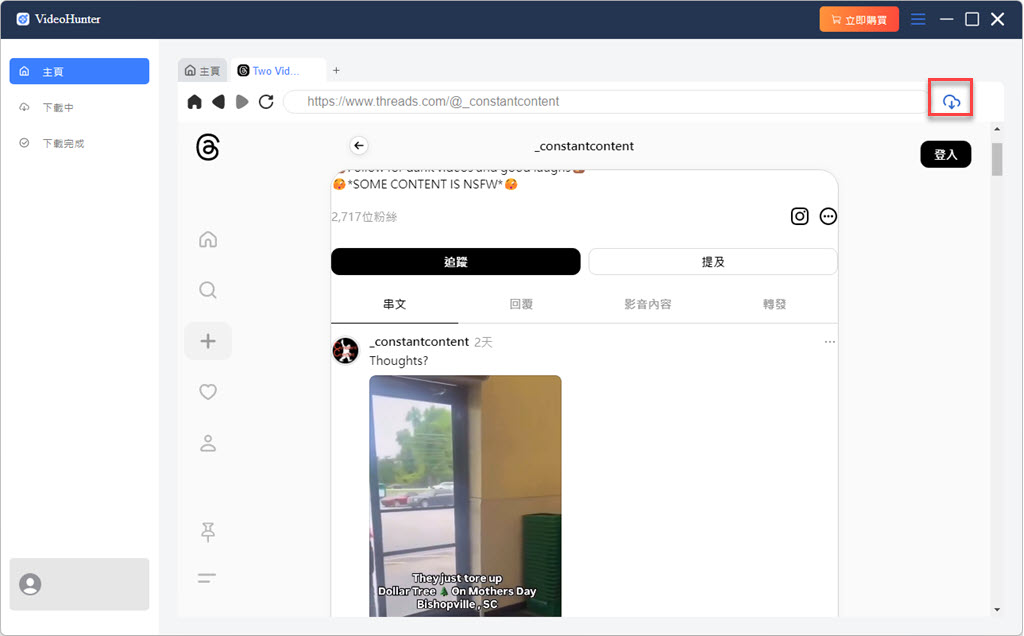Navigate forward with the right arrow icon
1024x636 pixels.
[242, 102]
